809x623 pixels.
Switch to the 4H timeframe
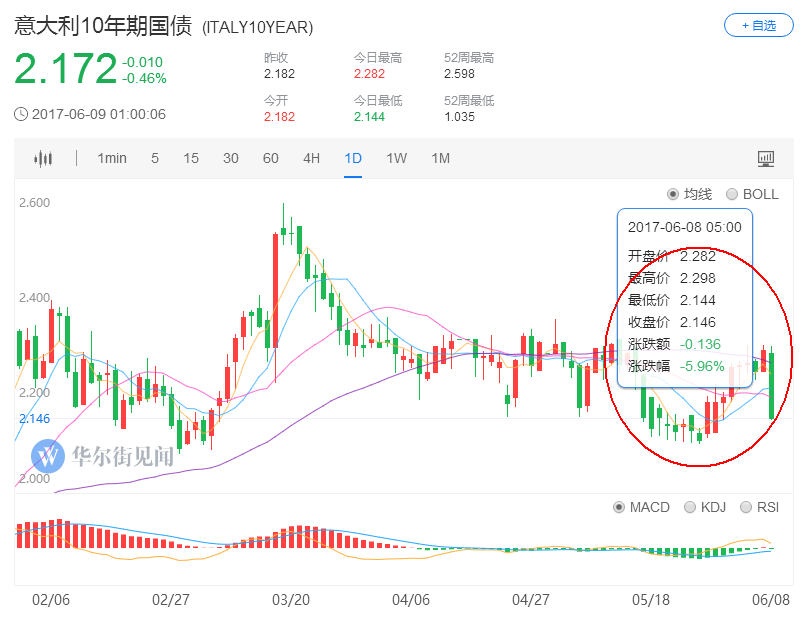(312, 158)
